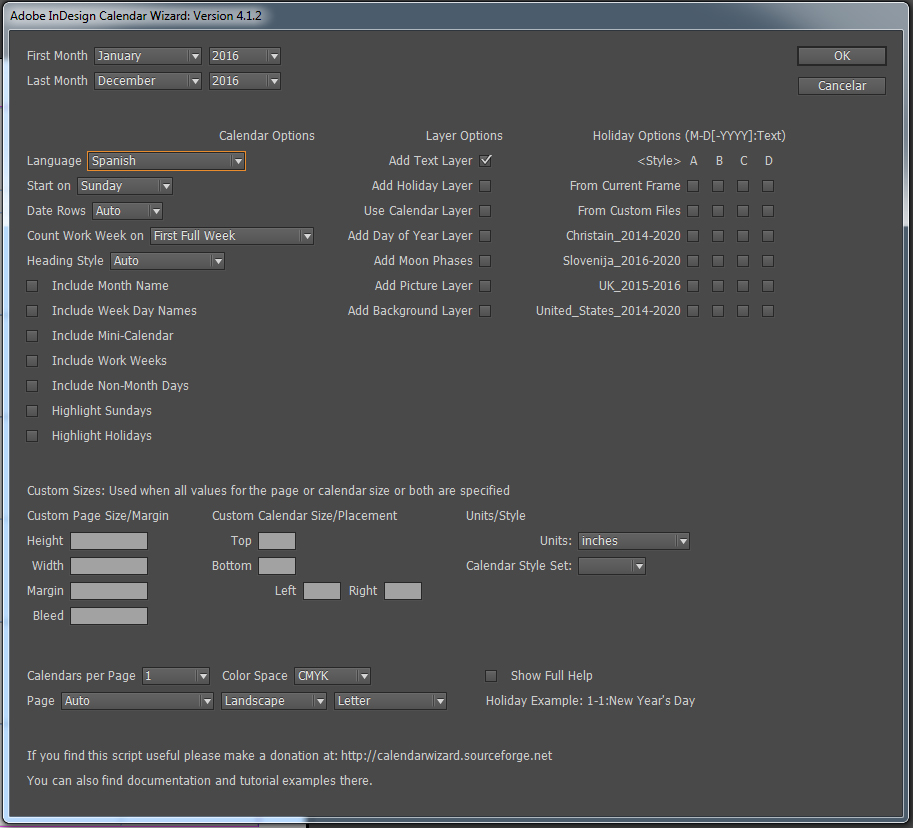This screenshot has width=913, height=828.
Task: Check Include Month Name option
Action: click(32, 286)
